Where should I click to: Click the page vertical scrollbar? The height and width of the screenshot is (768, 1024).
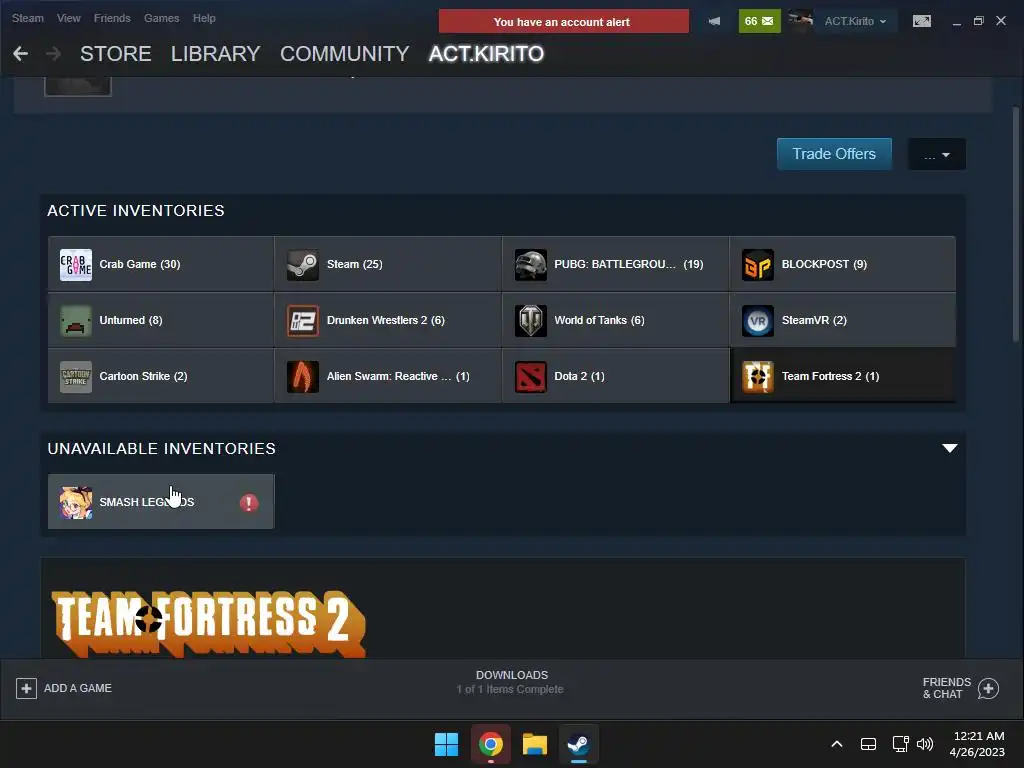point(1016,225)
